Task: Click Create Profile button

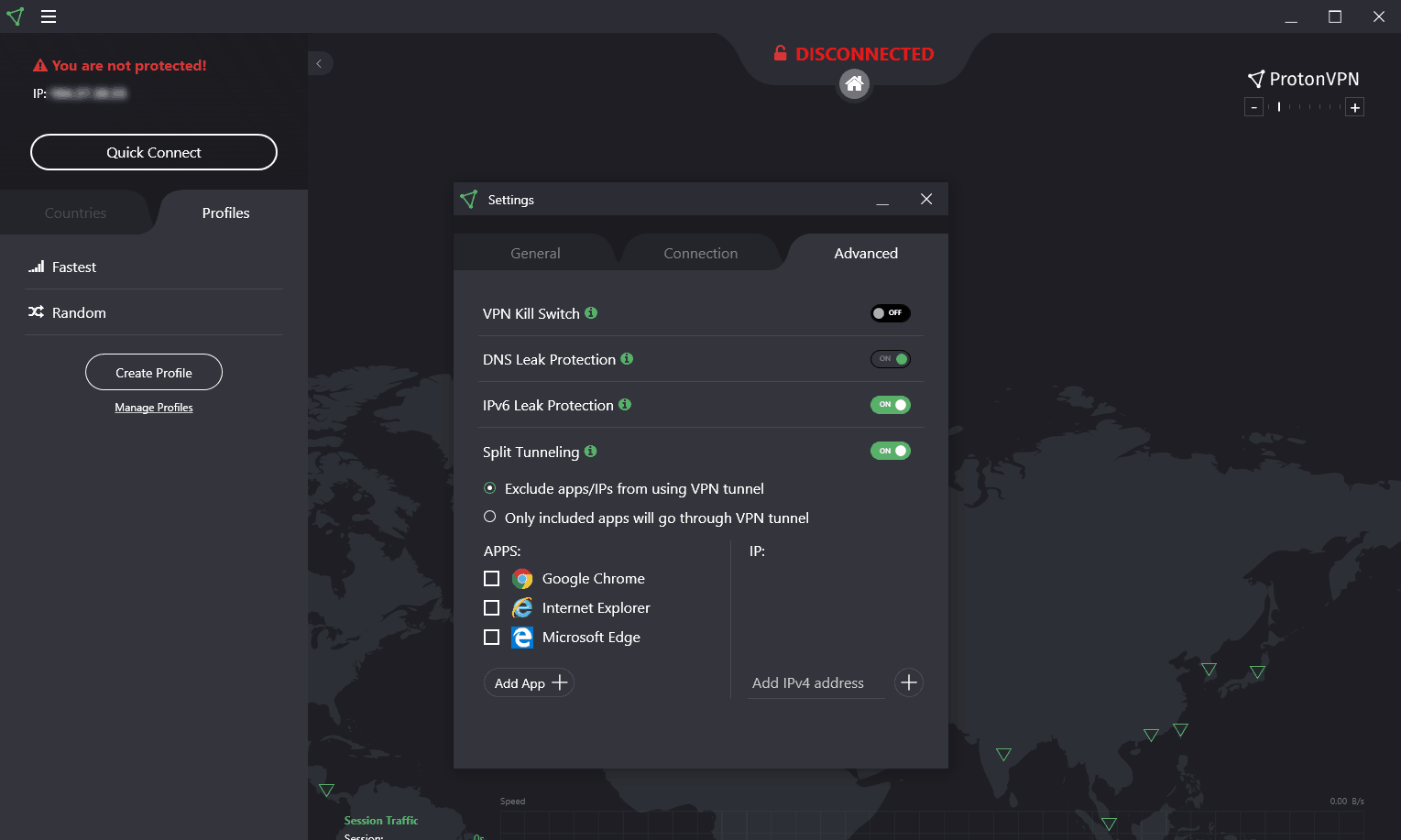Action: 154,373
